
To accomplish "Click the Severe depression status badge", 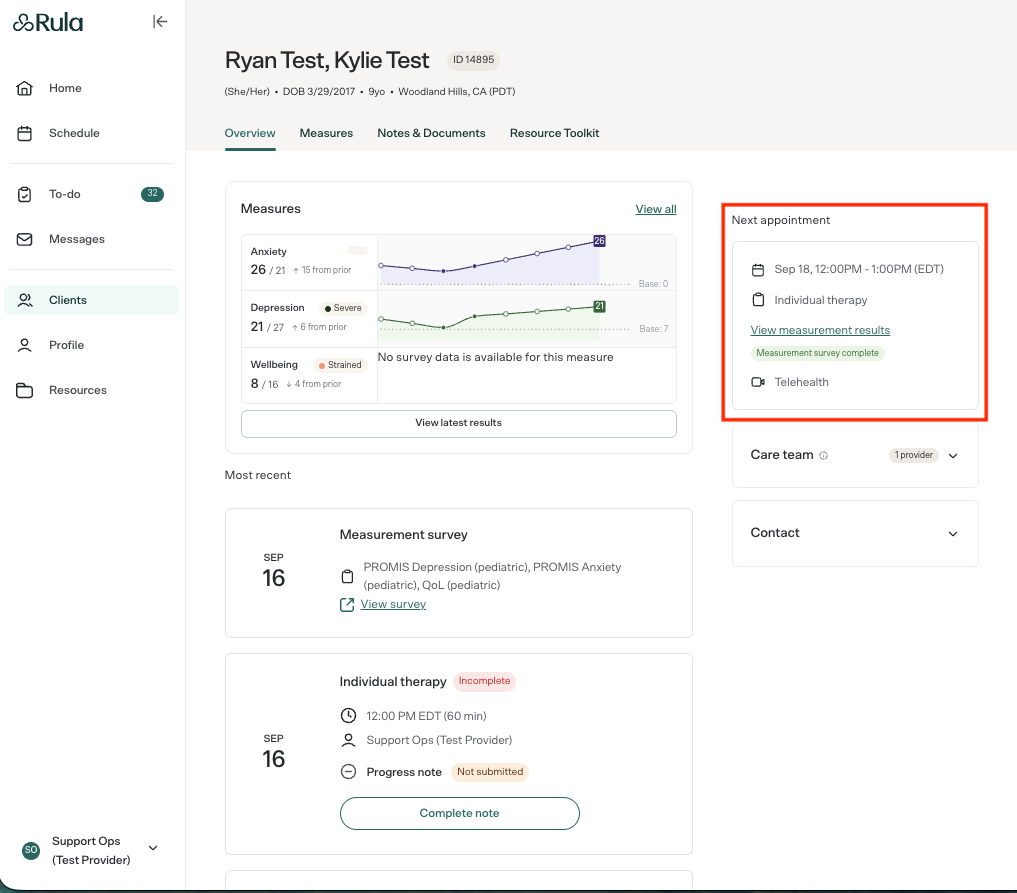I will tap(342, 308).
